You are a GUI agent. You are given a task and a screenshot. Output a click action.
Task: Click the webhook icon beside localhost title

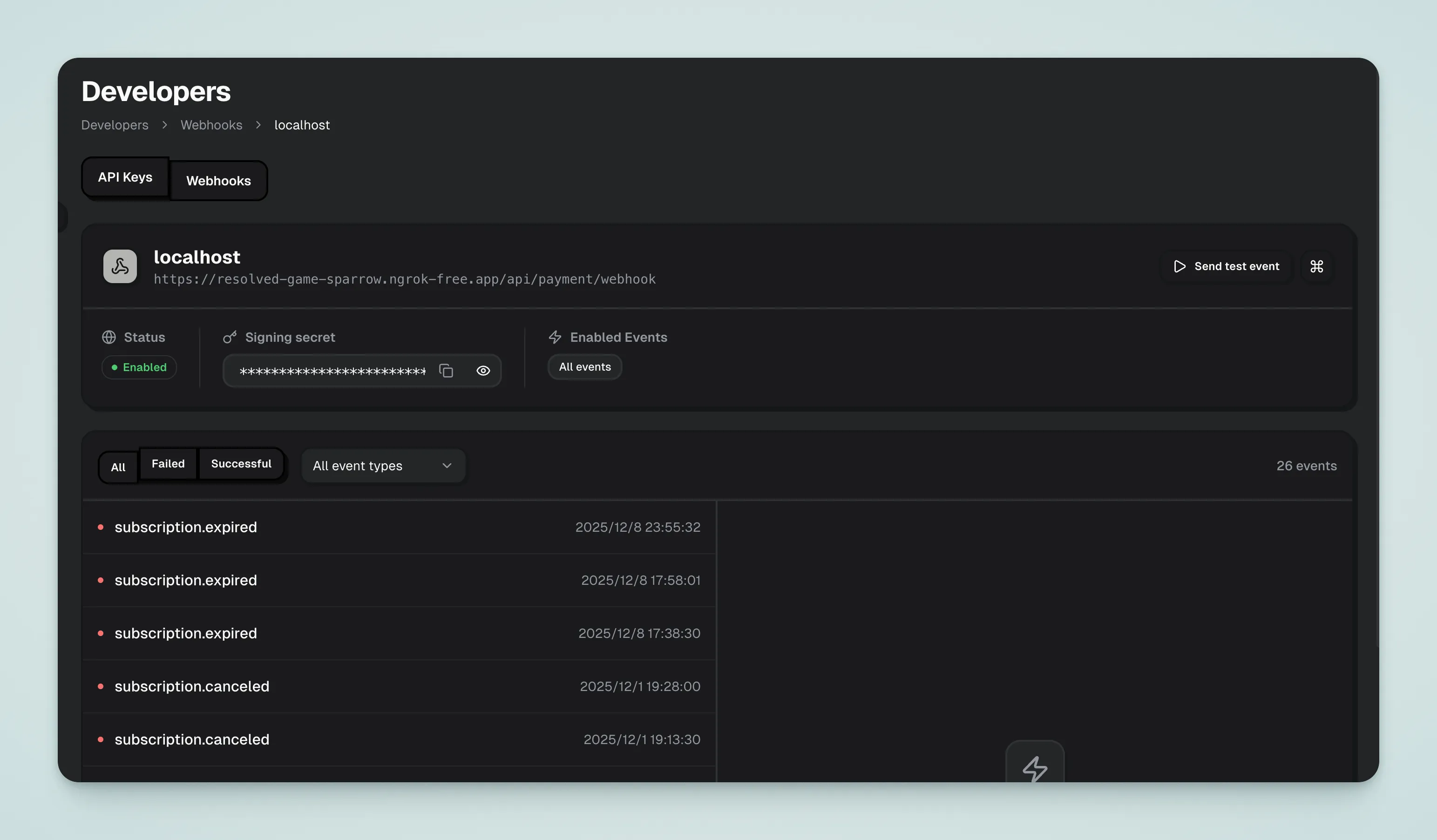[x=120, y=266]
